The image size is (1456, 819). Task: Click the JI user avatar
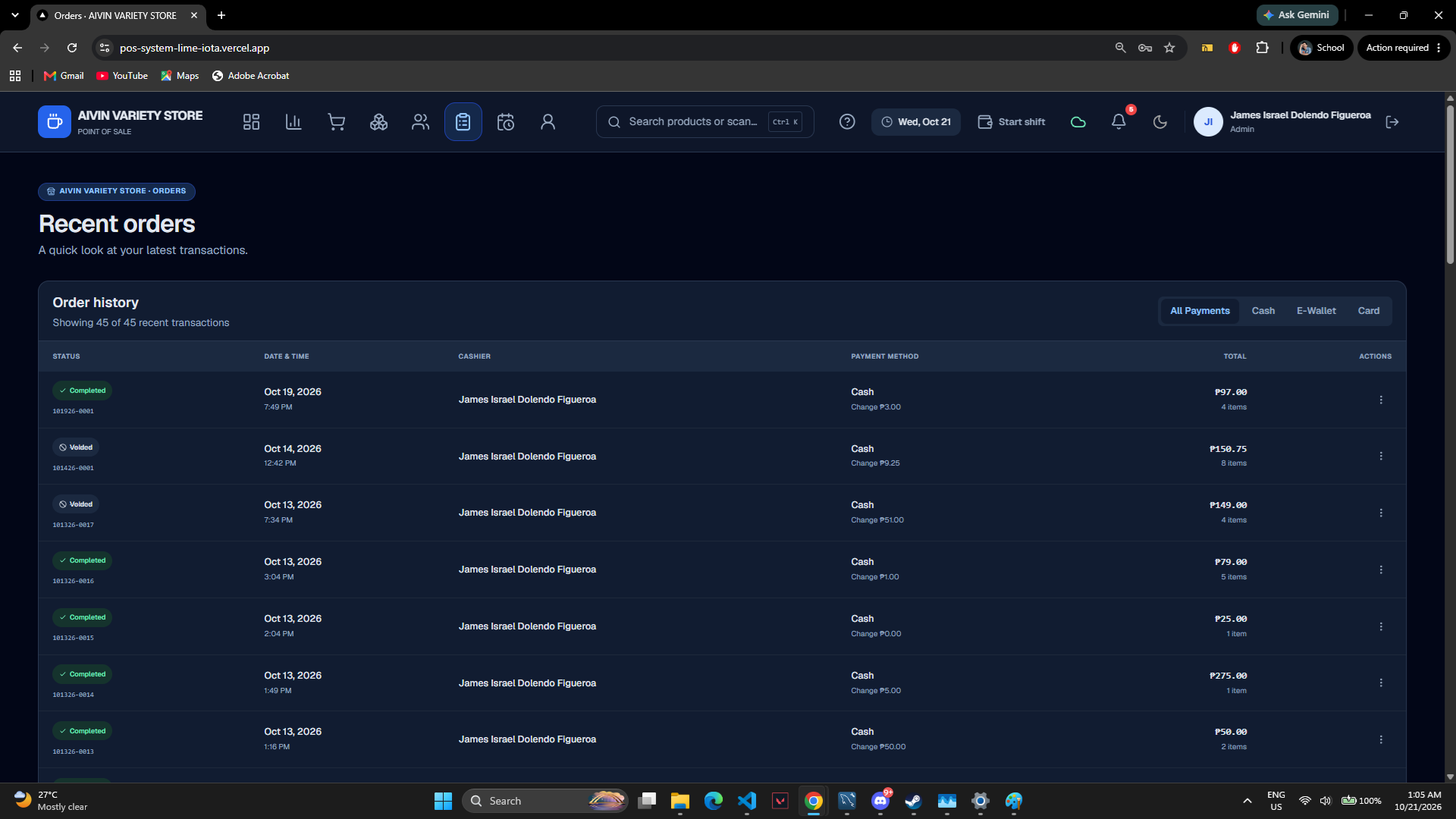[1208, 122]
